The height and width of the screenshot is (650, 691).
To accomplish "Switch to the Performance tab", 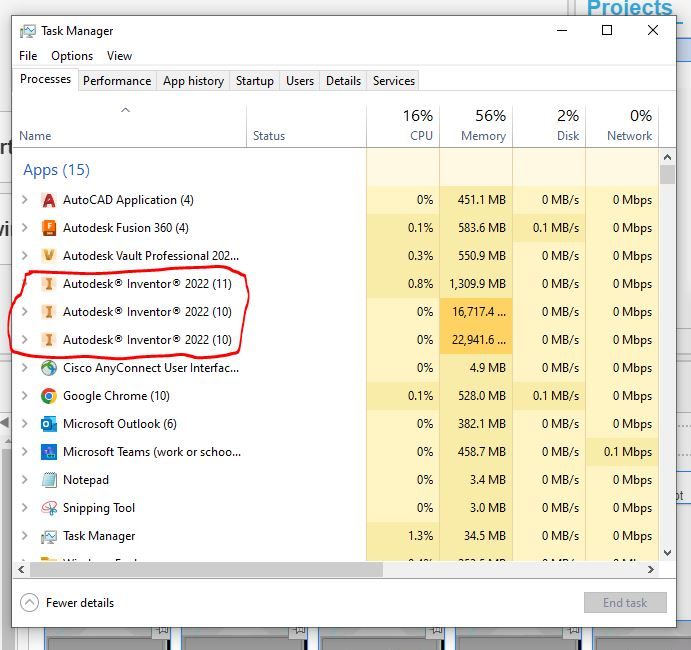I will coord(117,81).
